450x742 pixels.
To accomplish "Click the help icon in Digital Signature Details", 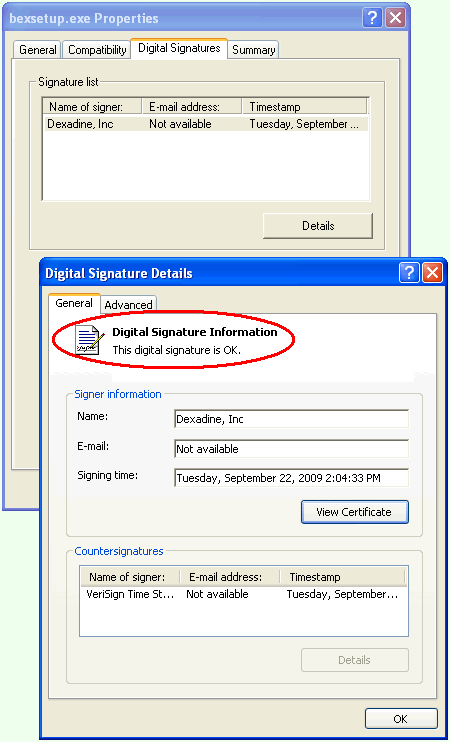I will (409, 274).
